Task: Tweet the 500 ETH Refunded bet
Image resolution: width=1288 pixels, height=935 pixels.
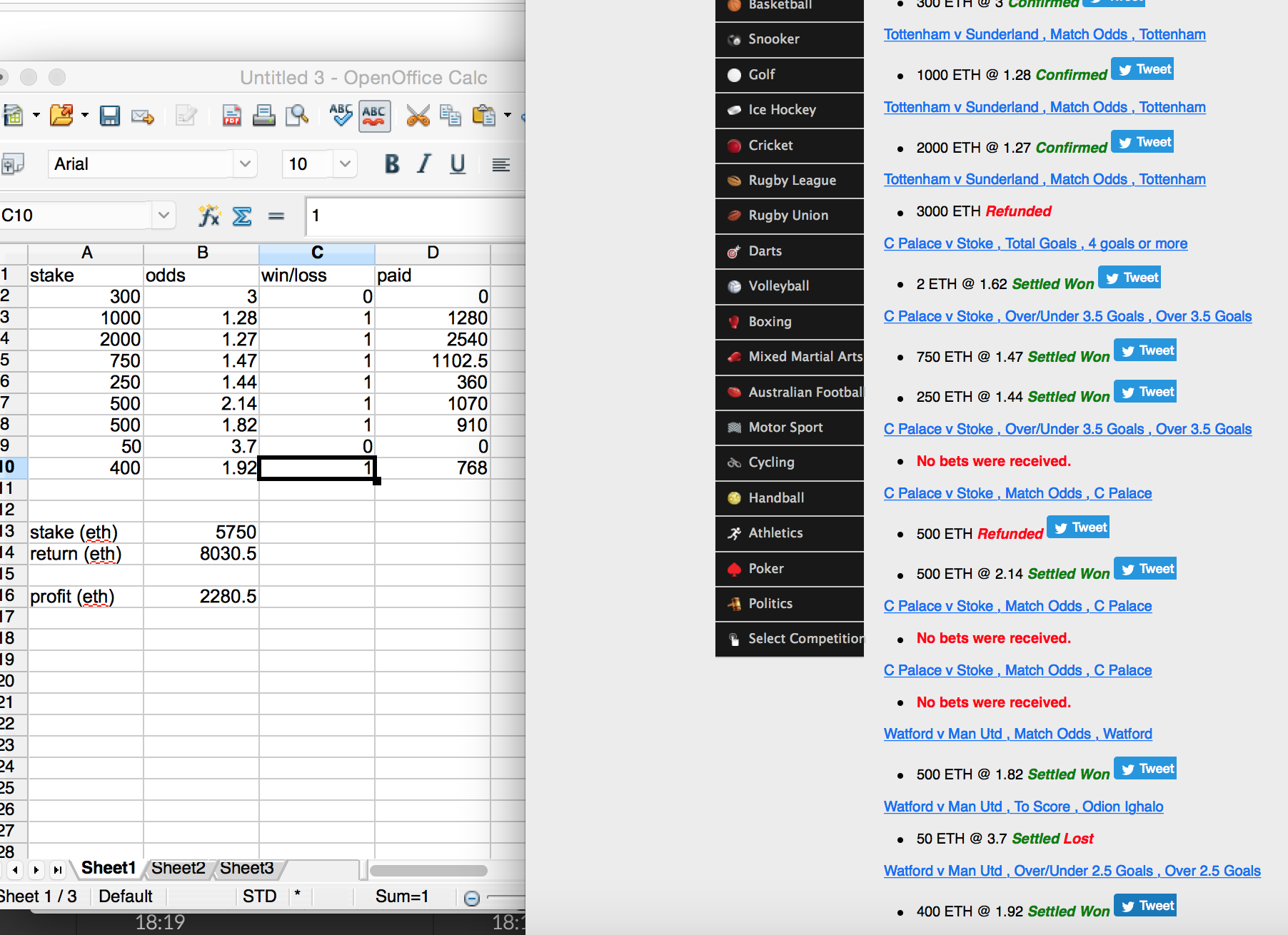Action: [1078, 527]
